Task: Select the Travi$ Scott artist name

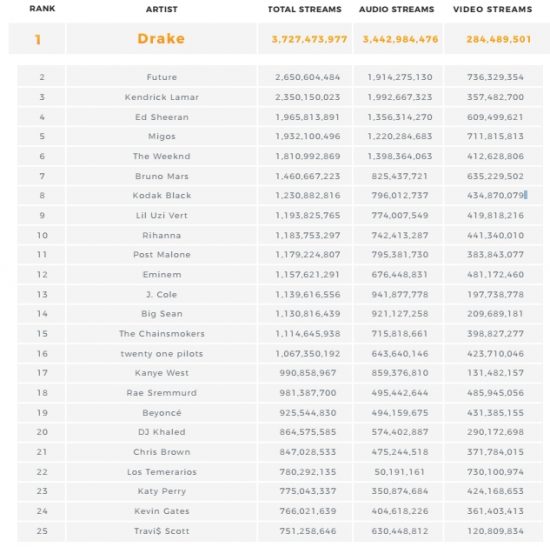Action: tap(162, 531)
